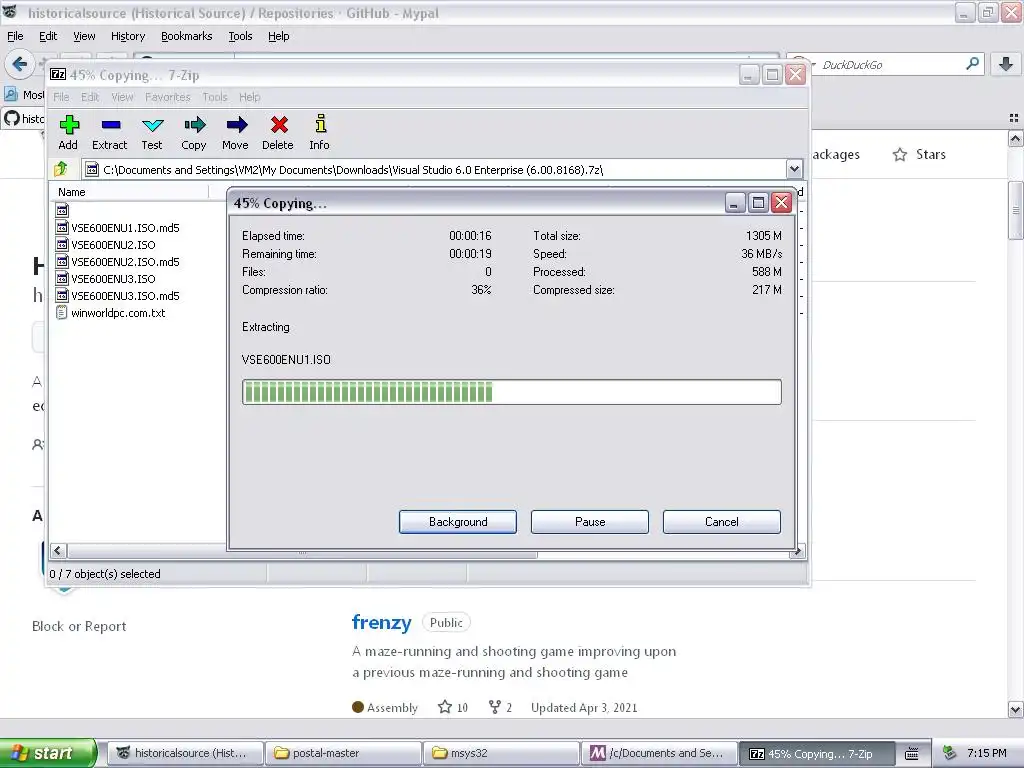Go up one folder in 7-Zip
Viewport: 1024px width, 768px height.
[61, 169]
